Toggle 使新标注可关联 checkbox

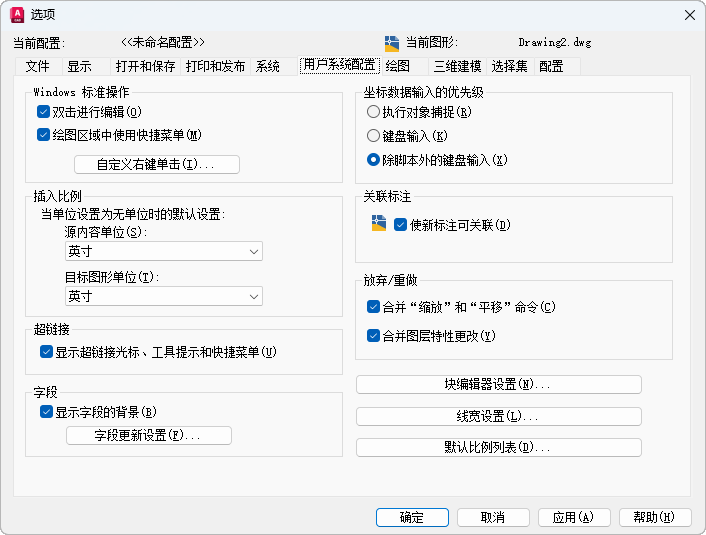pyautogui.click(x=401, y=225)
